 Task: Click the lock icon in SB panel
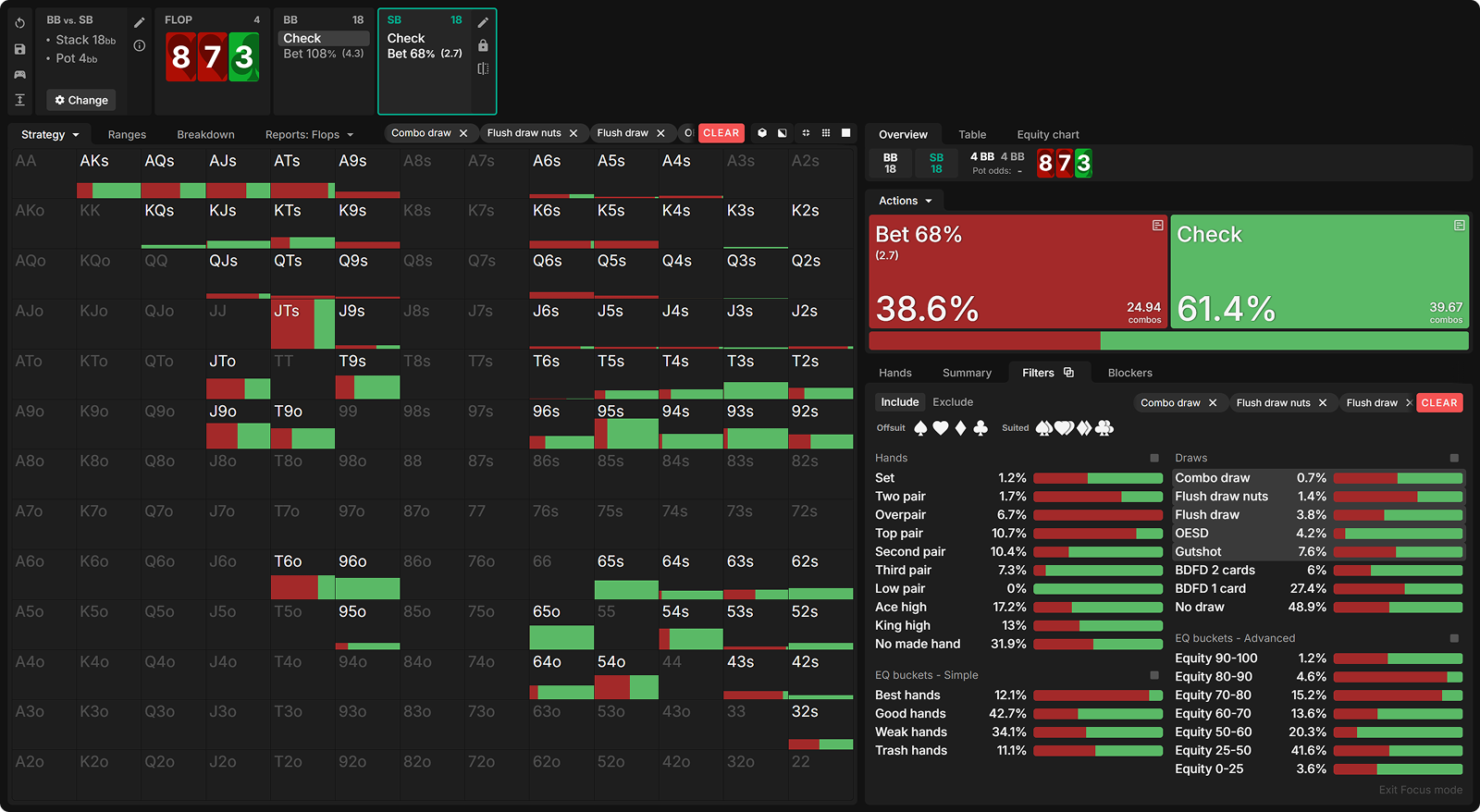(483, 45)
